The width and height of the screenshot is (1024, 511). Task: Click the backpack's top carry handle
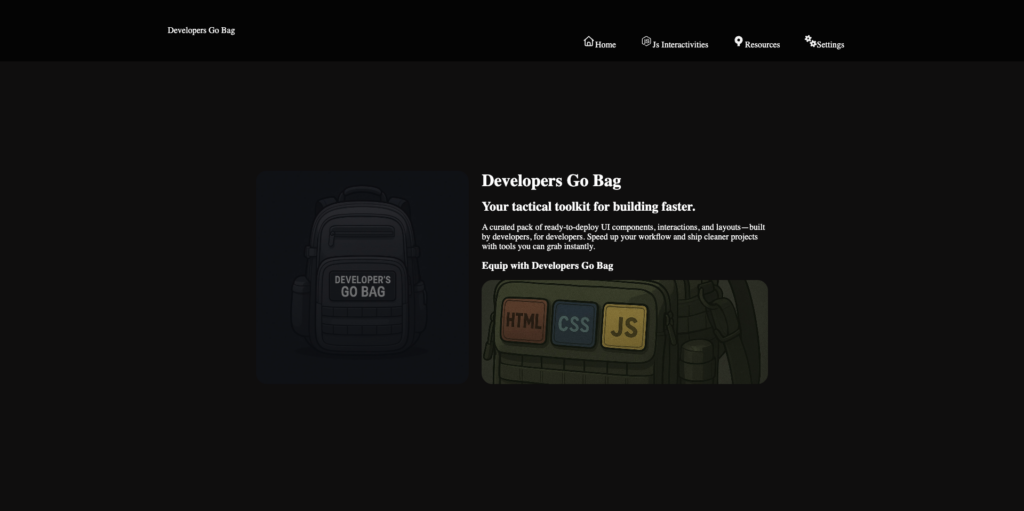(x=362, y=190)
